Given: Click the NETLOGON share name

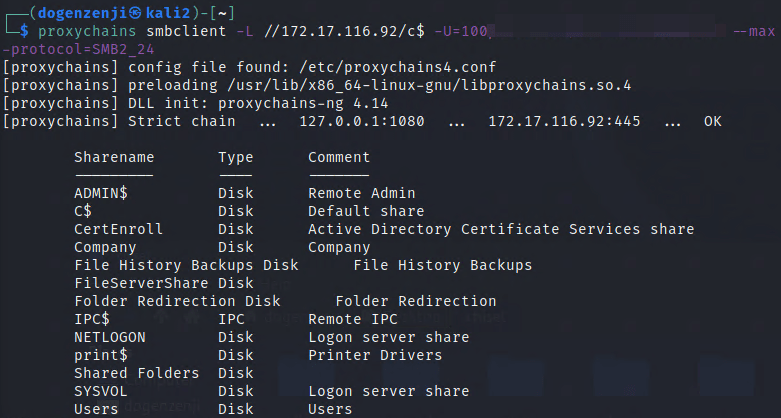Looking at the screenshot, I should (x=110, y=337).
